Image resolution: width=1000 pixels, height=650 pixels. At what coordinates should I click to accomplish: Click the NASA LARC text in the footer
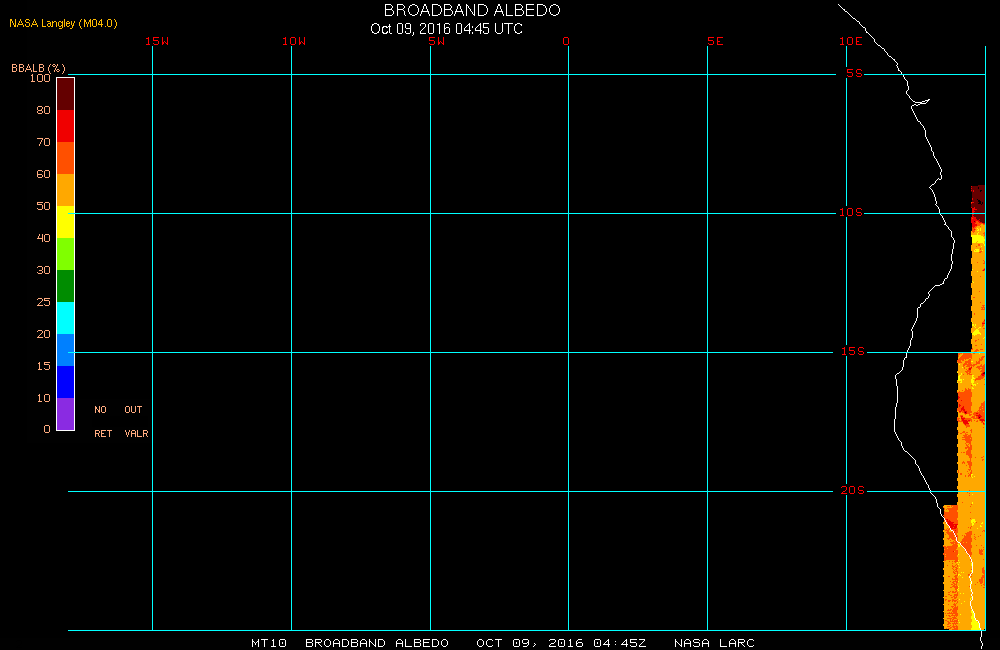coord(714,643)
